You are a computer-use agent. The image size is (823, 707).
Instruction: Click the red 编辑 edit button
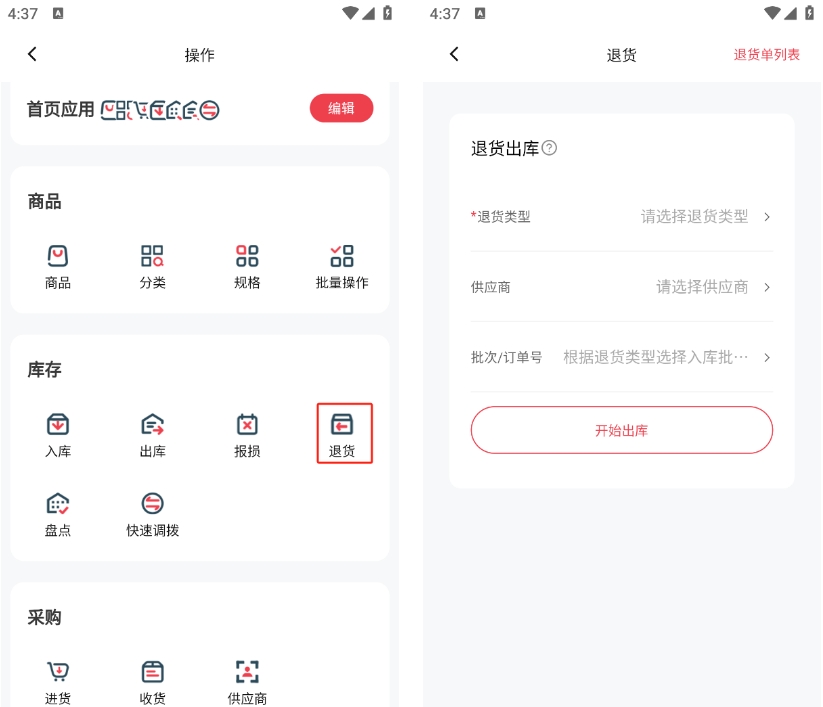tap(341, 108)
